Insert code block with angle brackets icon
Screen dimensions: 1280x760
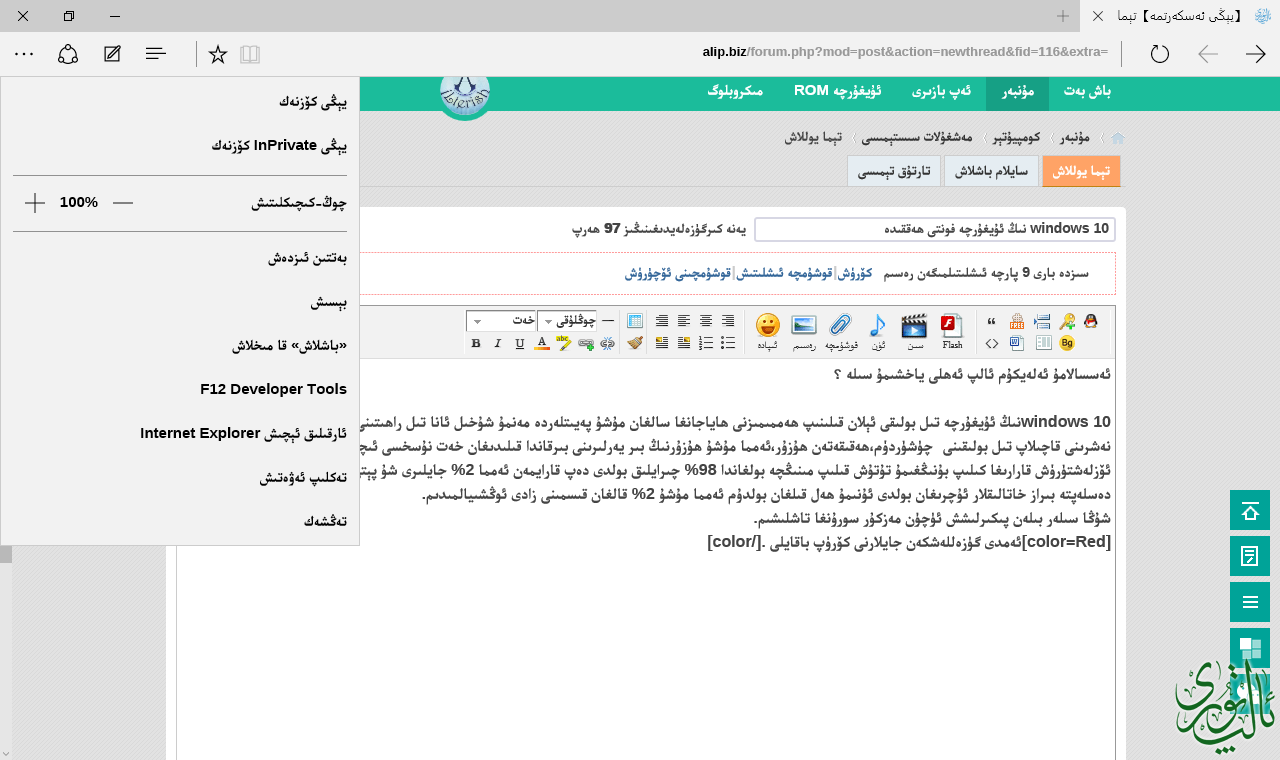coord(991,343)
